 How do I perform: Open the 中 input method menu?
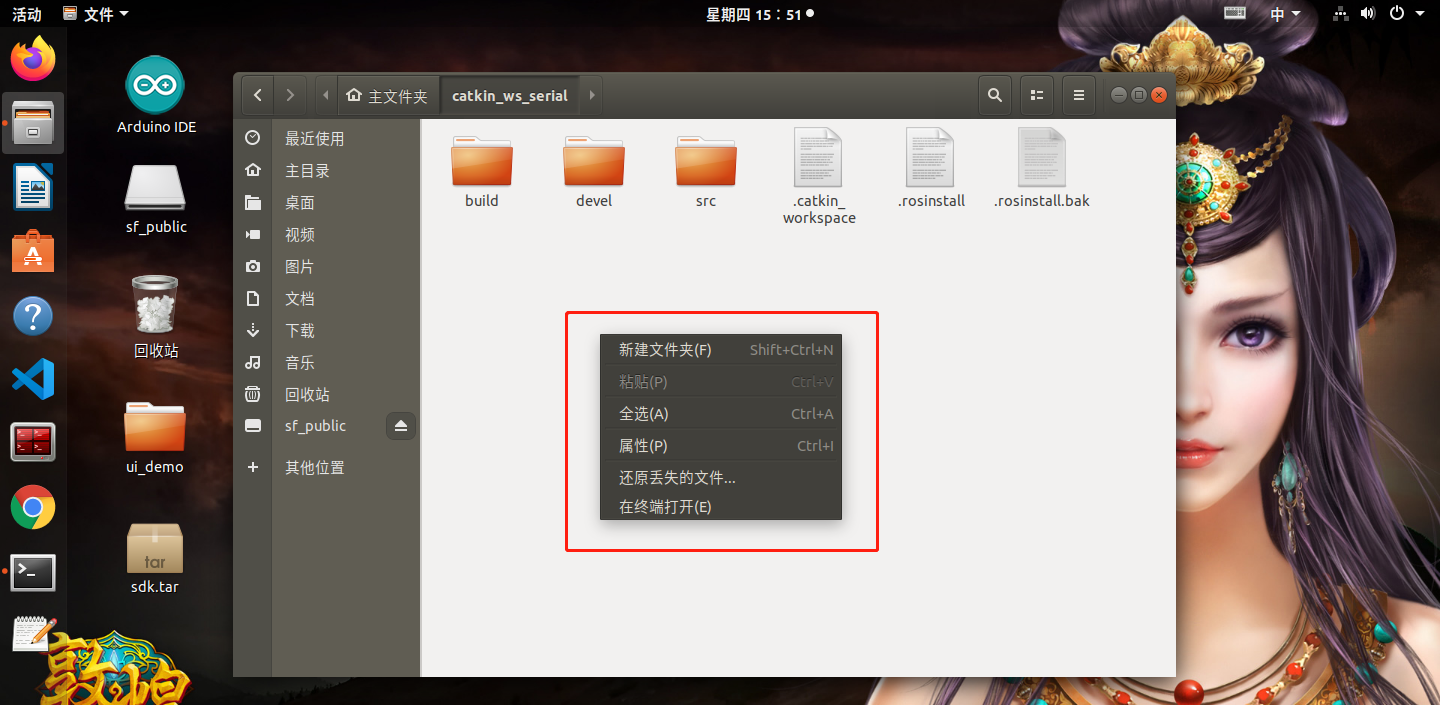tap(1285, 14)
